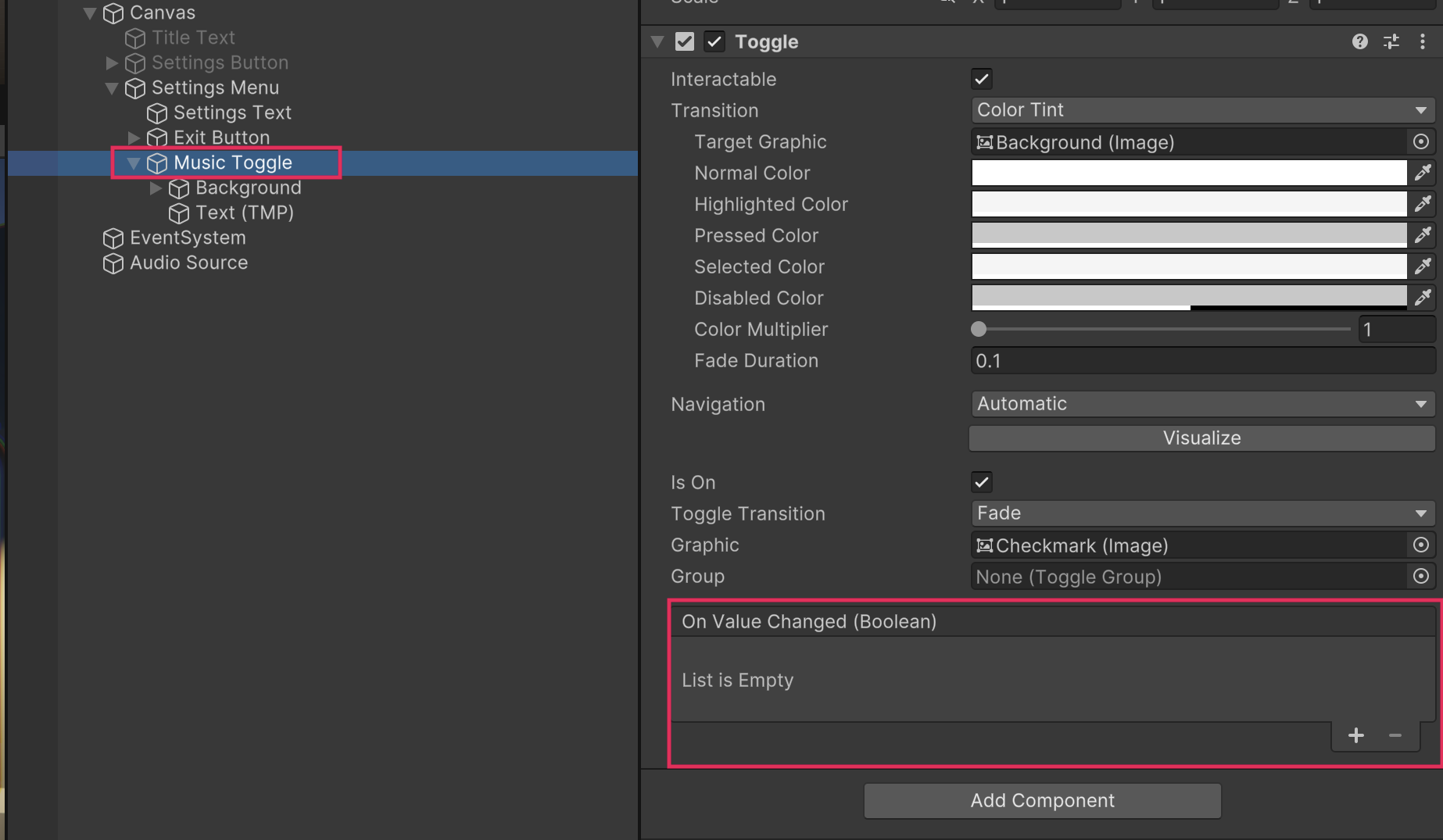Select Audio Source in the hierarchy
The image size is (1443, 840).
[188, 263]
